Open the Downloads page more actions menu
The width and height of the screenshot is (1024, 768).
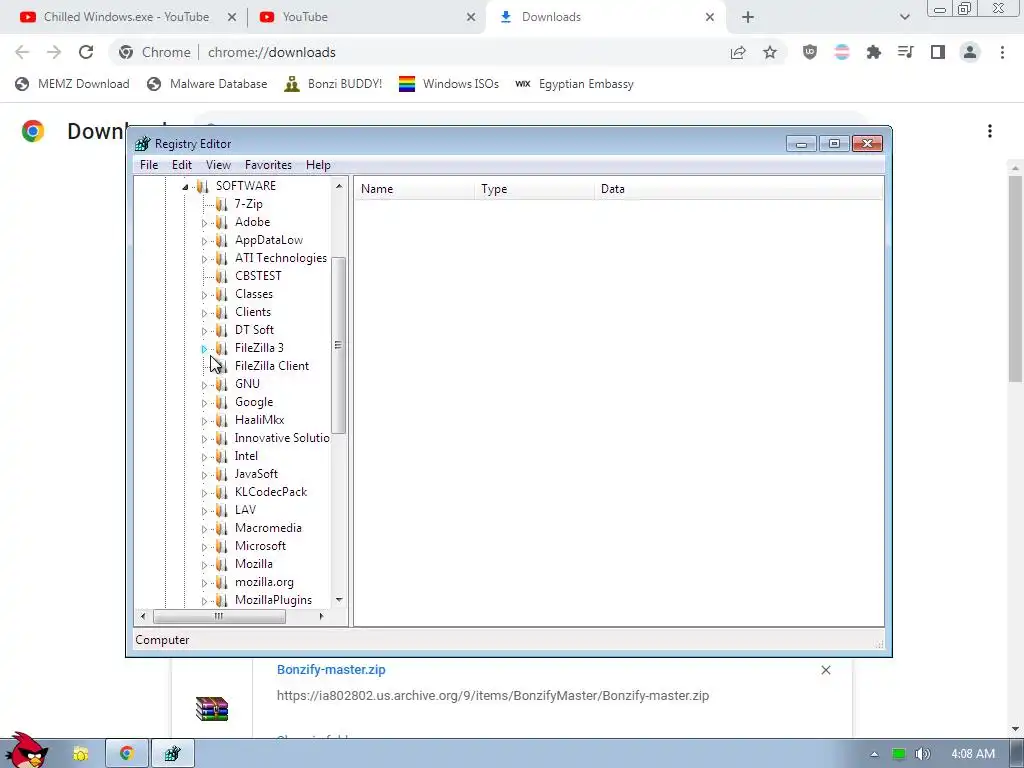990,131
